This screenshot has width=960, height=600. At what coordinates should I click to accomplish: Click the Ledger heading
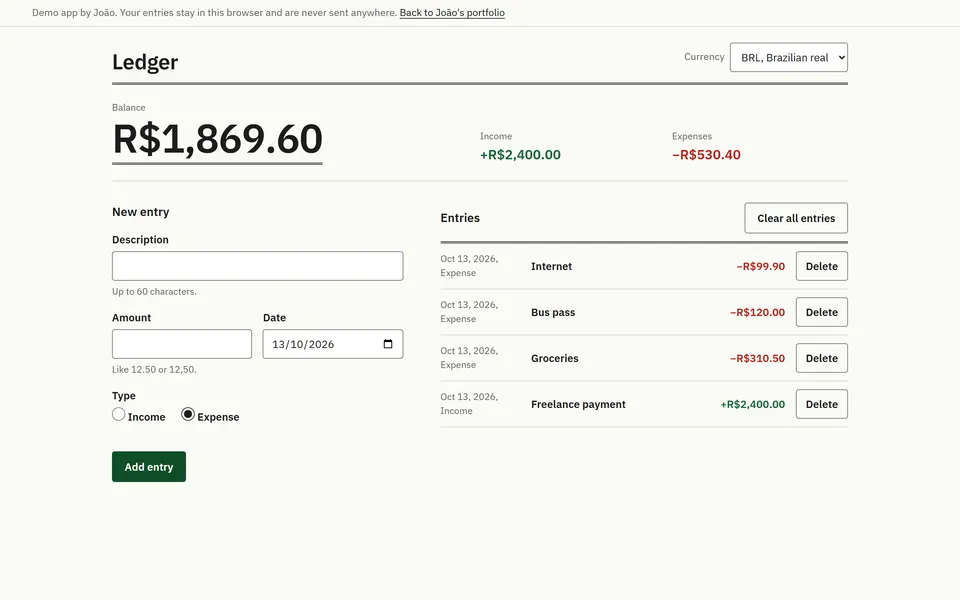click(145, 62)
